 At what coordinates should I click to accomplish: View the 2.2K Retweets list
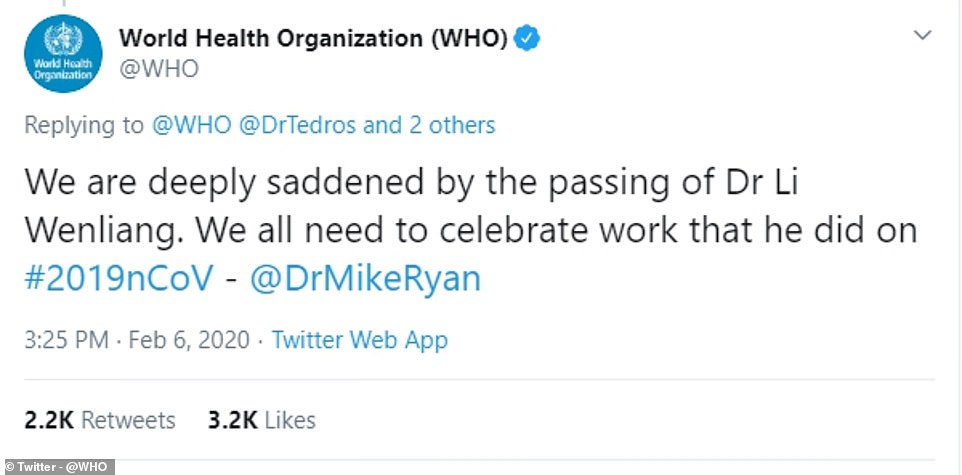click(98, 420)
